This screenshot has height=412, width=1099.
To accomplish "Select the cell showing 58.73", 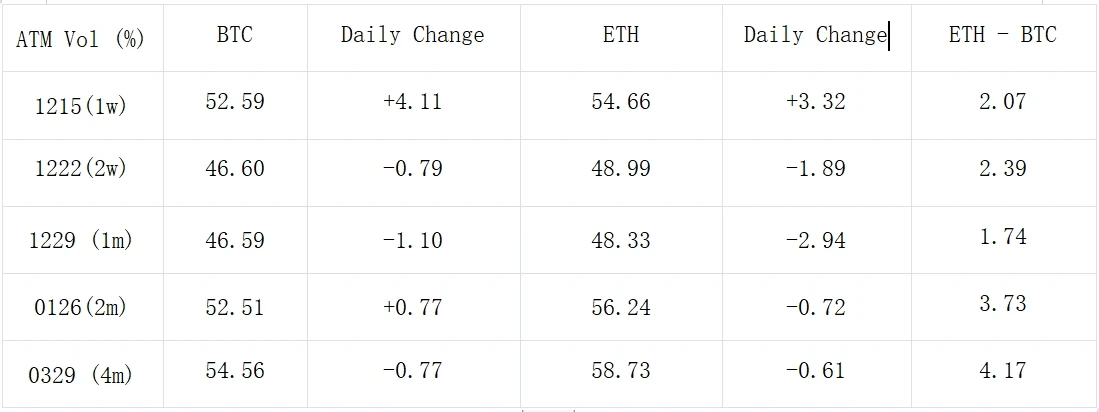I will point(621,371).
